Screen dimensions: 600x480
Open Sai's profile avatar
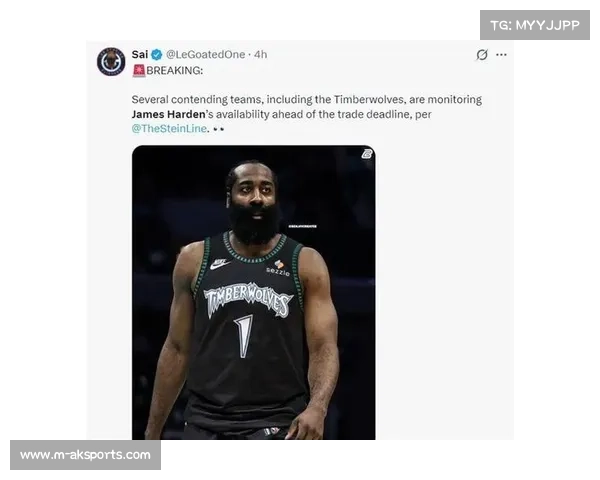pos(111,62)
